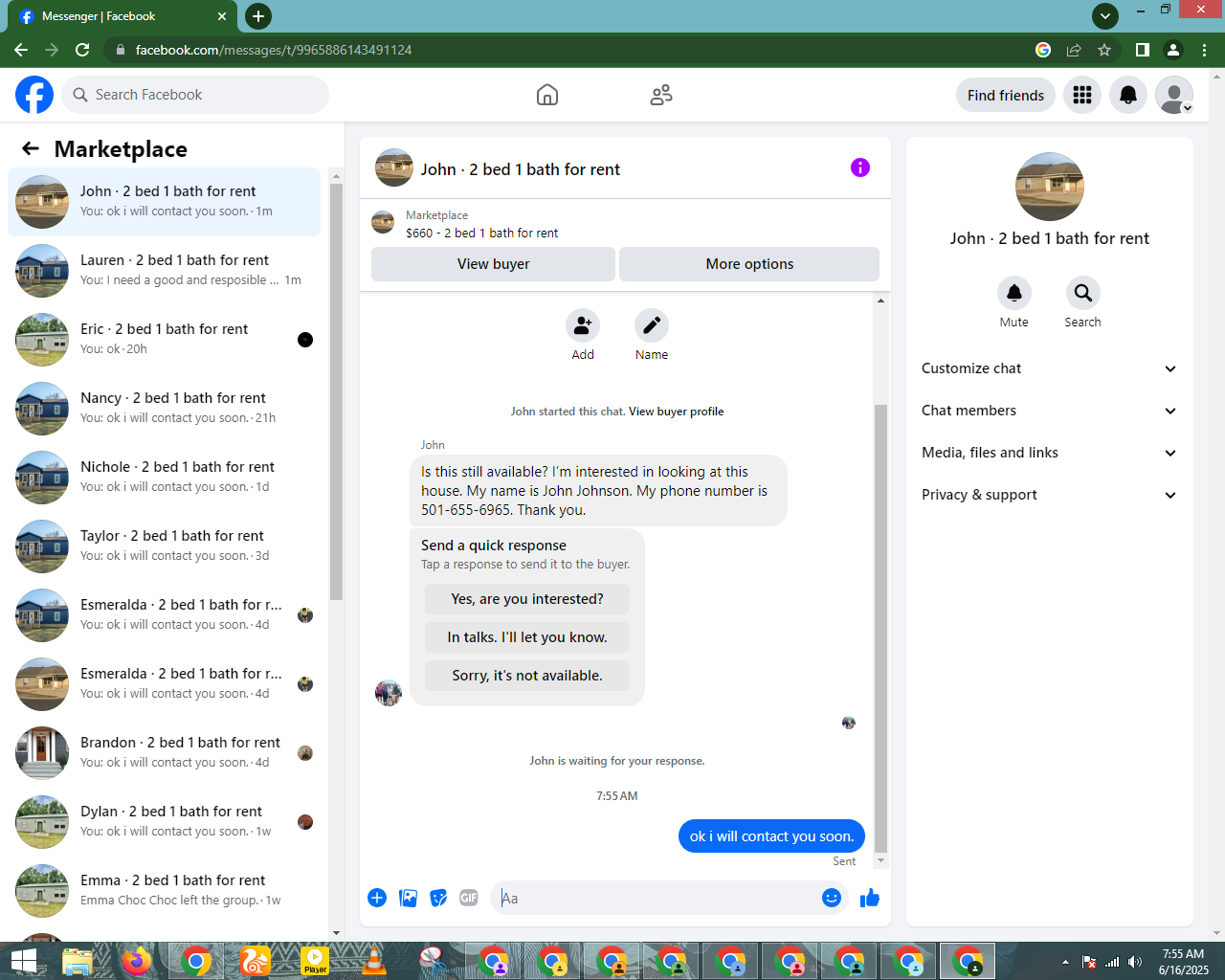
Task: Open Emma's 2 bed 1 bath conversation
Action: (x=164, y=891)
